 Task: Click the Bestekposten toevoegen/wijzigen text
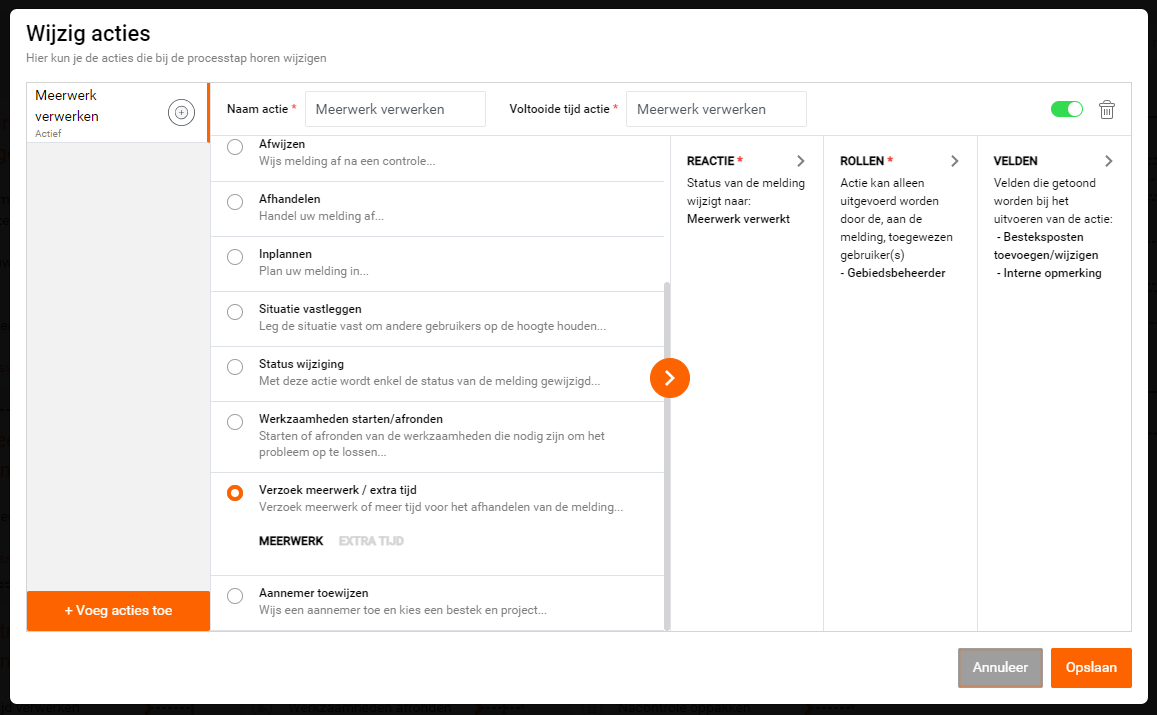(x=1046, y=246)
